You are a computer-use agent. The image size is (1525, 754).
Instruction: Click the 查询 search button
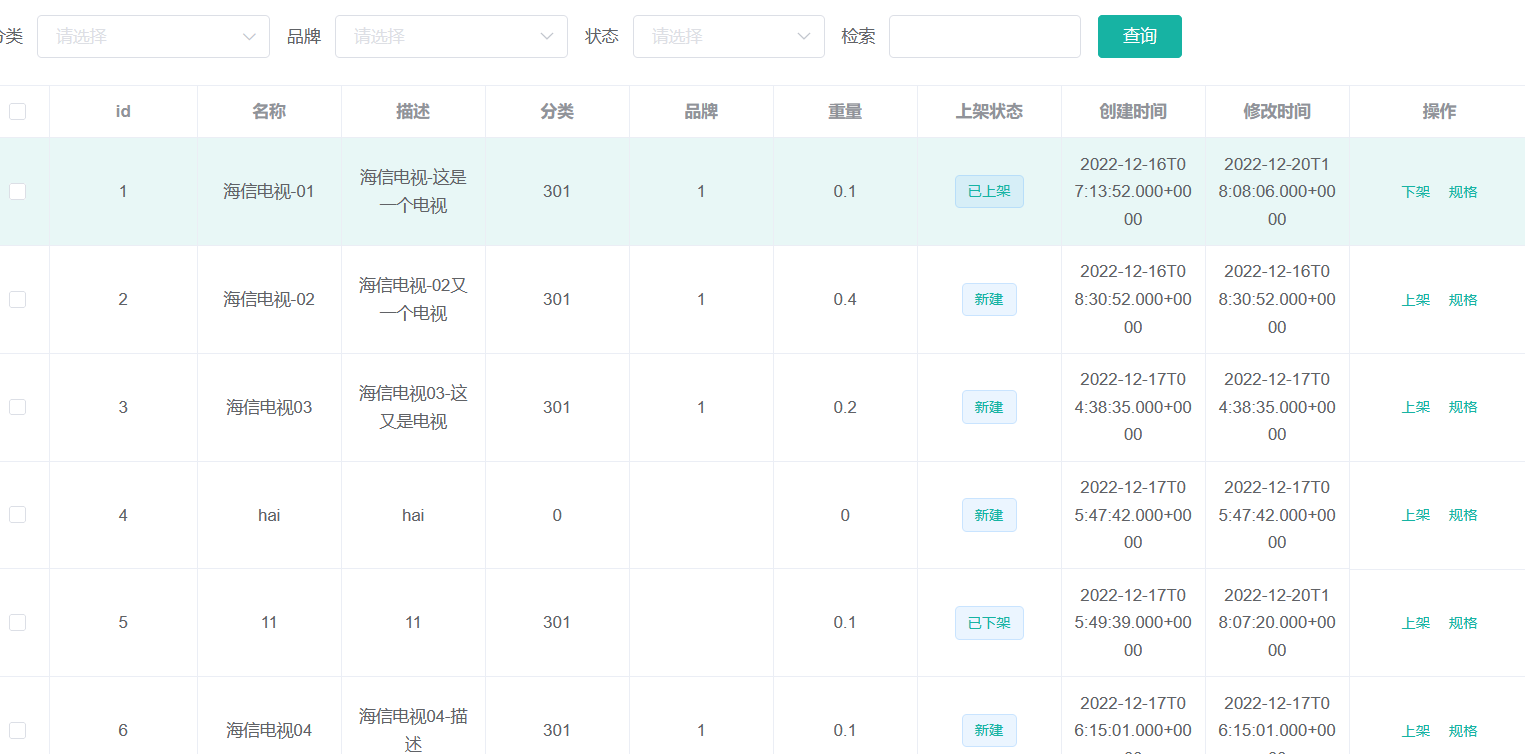tap(1139, 36)
